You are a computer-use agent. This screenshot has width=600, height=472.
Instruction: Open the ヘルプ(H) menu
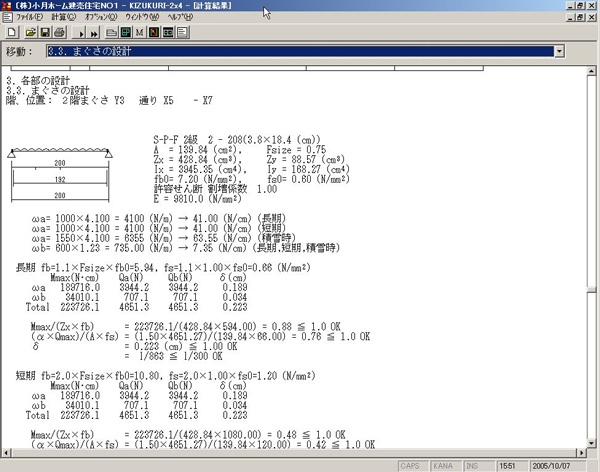click(x=181, y=18)
